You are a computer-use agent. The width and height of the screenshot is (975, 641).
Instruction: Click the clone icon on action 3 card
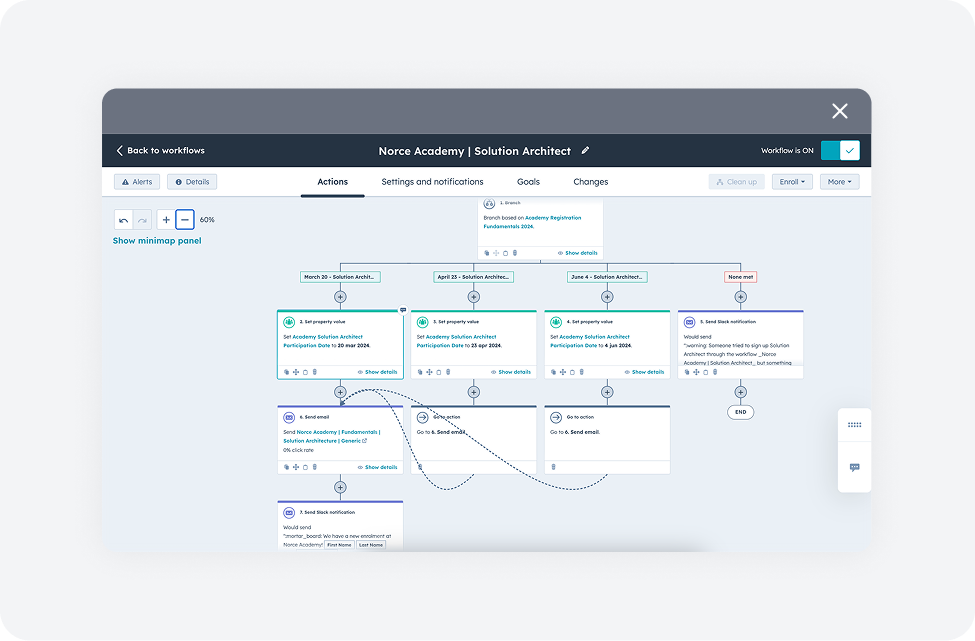tap(420, 372)
